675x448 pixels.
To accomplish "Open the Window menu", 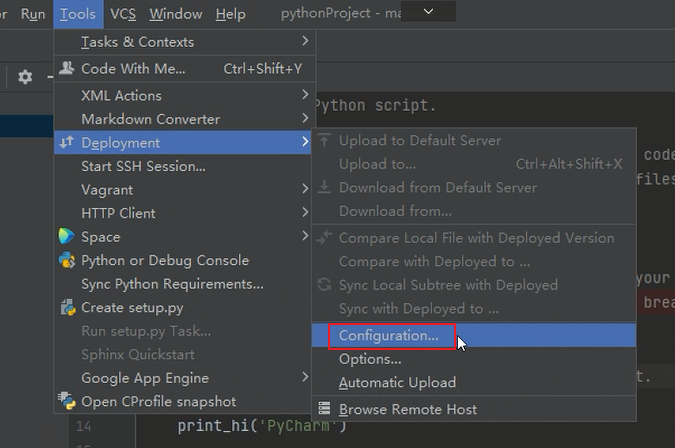I will (176, 14).
